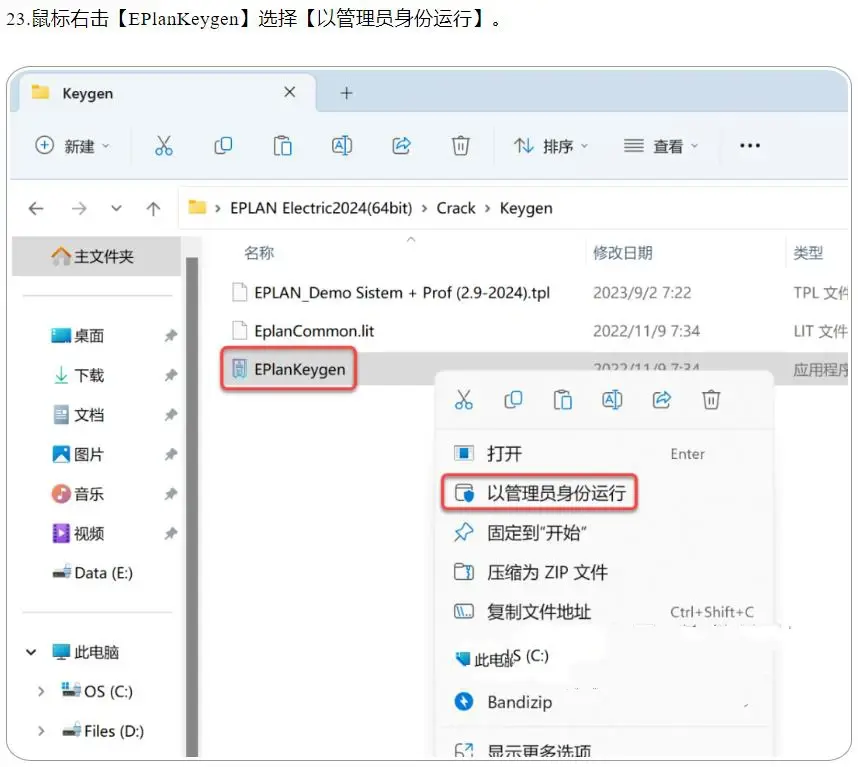The image size is (858, 767).
Task: Click Delete icon in the context menu
Action: [x=711, y=400]
